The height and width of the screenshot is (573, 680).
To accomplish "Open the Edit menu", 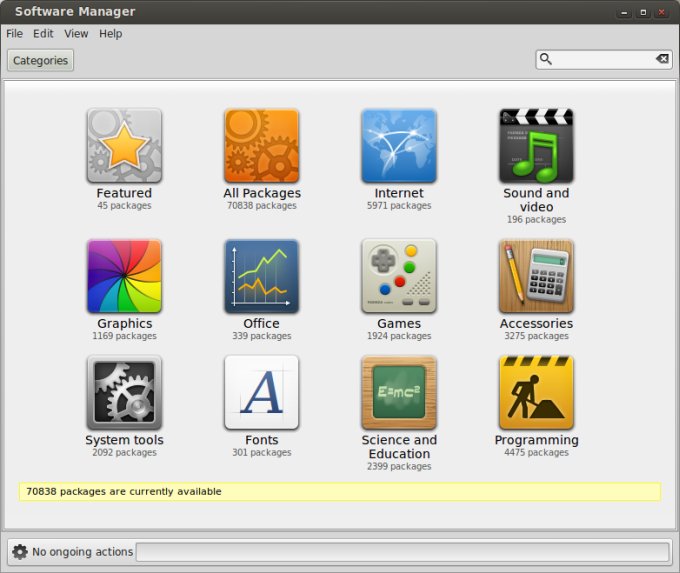I will pos(43,34).
